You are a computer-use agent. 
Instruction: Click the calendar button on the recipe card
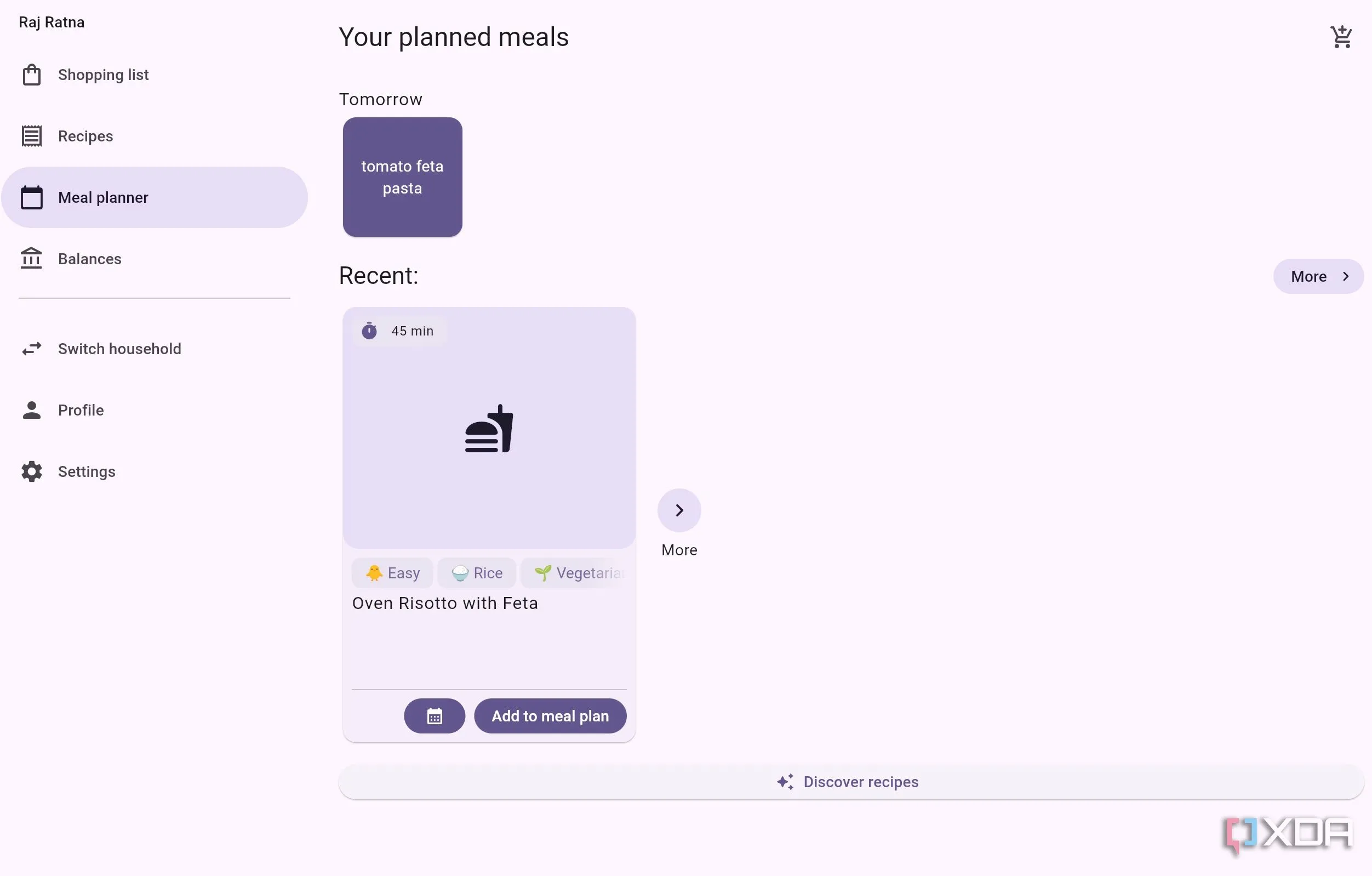[434, 716]
